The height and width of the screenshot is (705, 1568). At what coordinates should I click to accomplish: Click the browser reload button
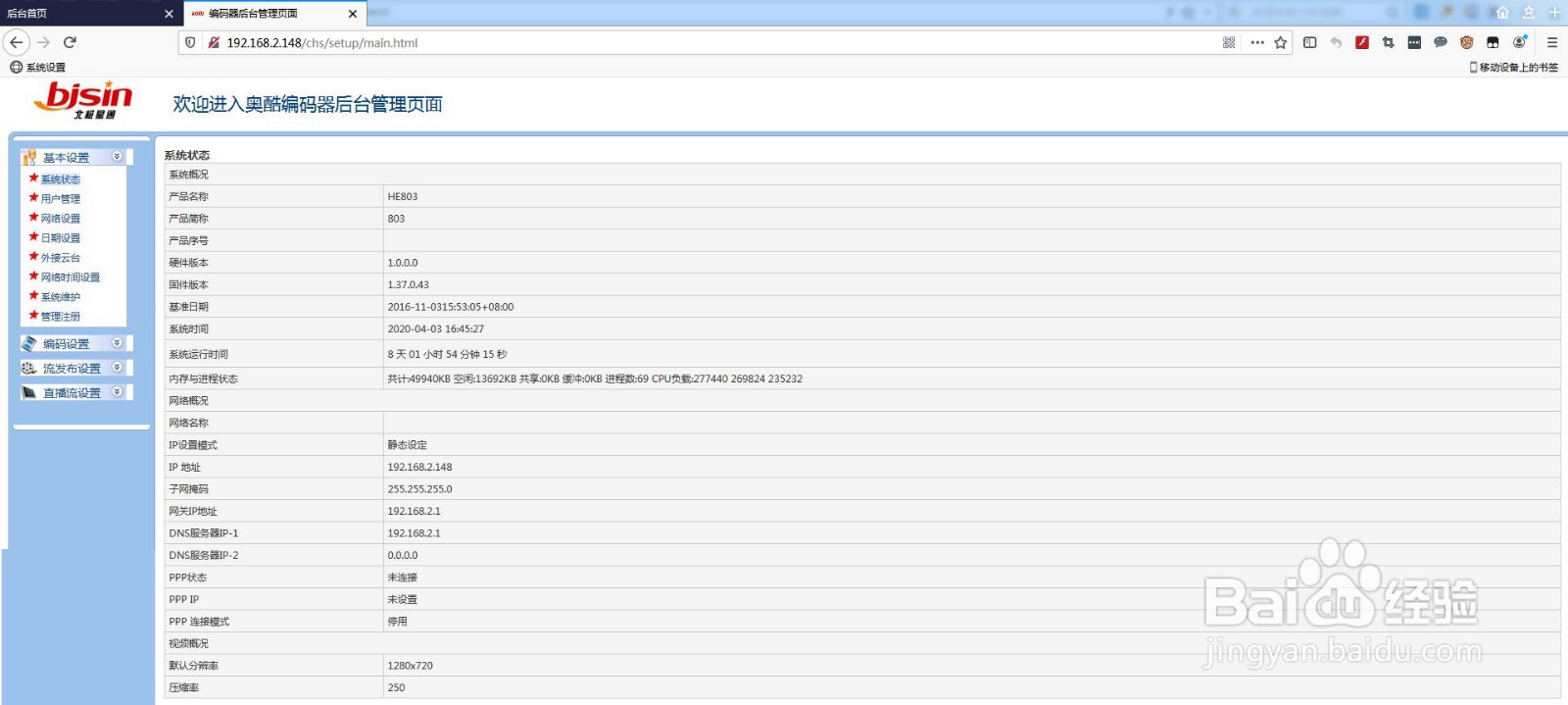pos(70,42)
